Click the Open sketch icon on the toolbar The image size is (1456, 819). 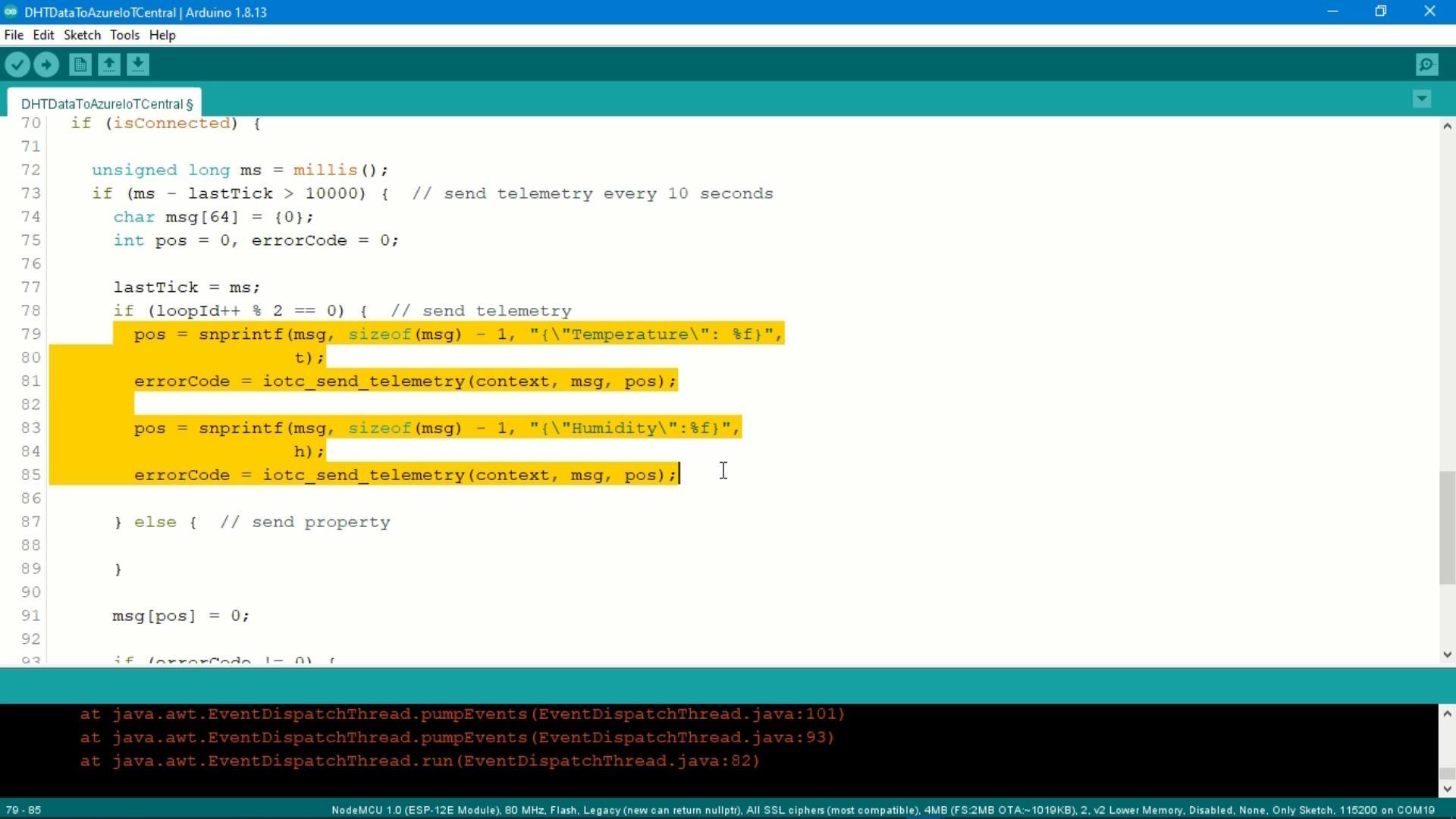(108, 64)
